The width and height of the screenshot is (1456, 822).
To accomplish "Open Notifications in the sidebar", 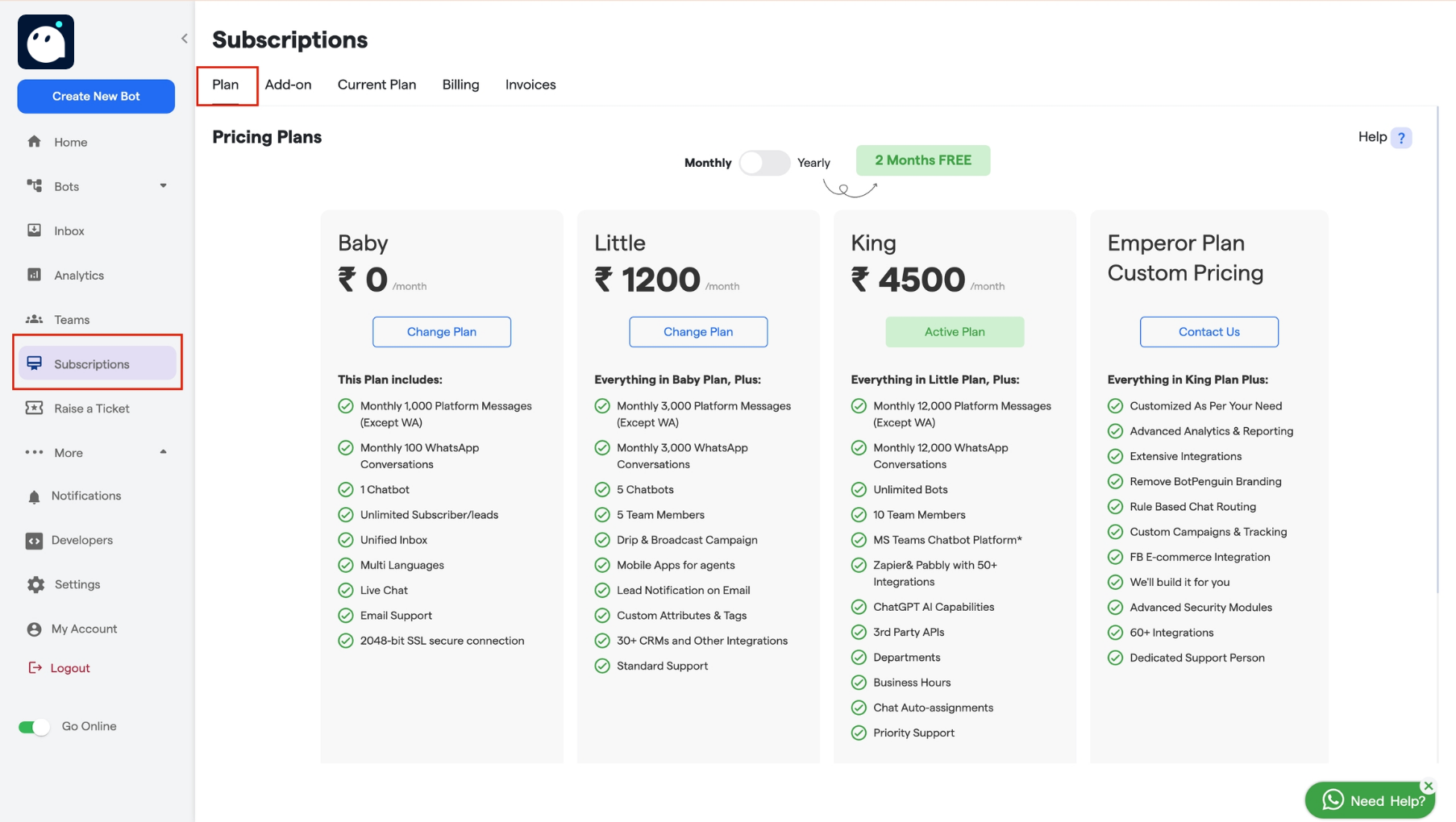I will pos(86,495).
